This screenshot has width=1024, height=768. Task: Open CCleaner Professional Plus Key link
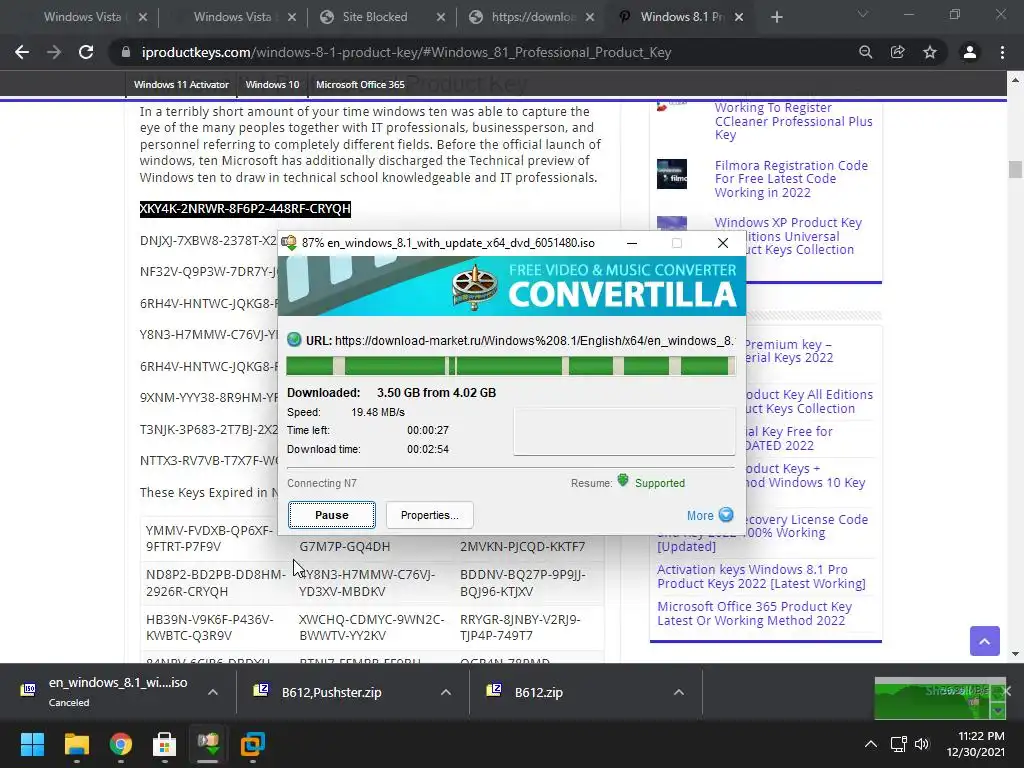tap(793, 121)
